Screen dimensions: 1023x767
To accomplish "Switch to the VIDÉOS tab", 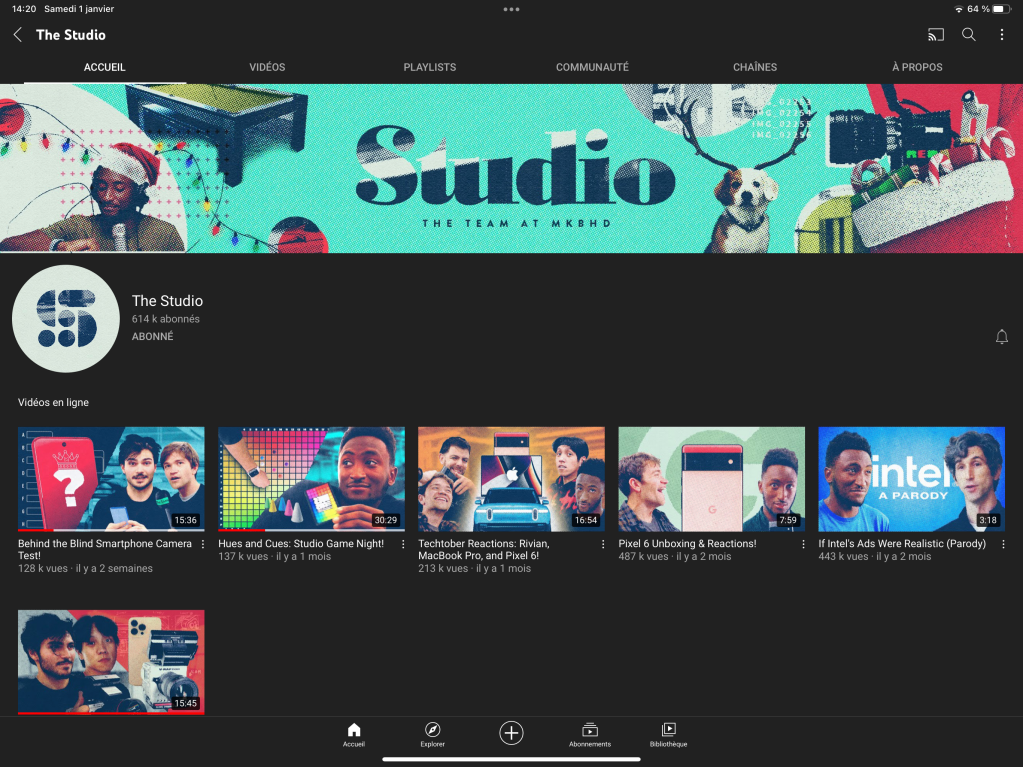I will (x=267, y=67).
